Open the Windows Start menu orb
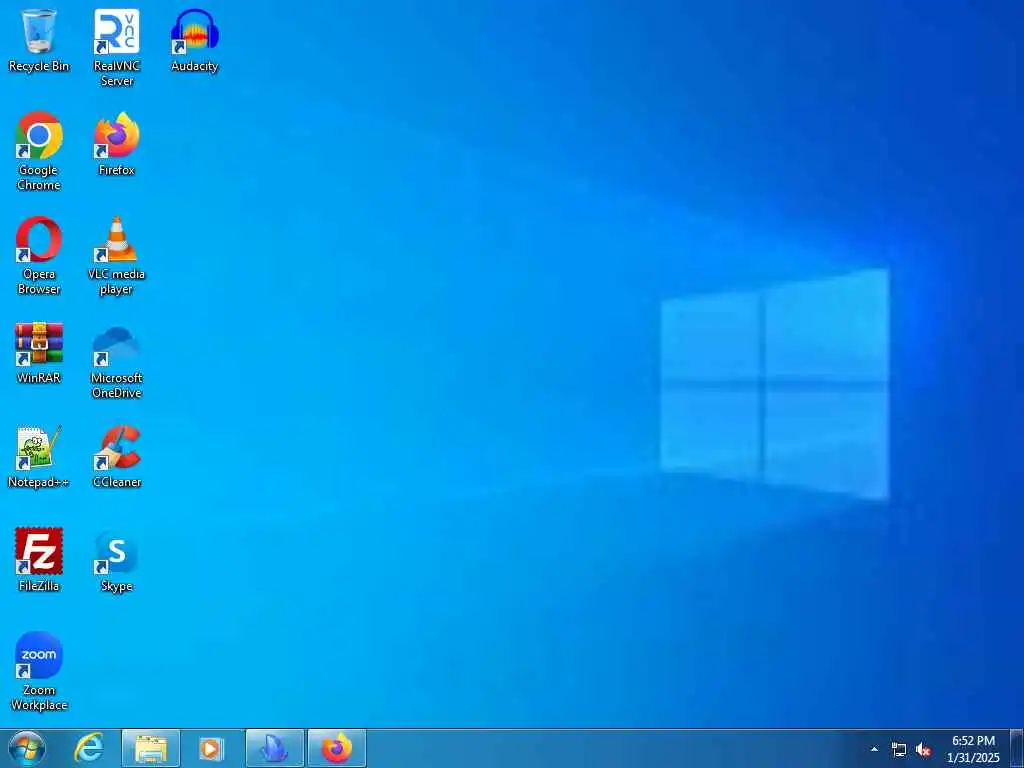1024x768 pixels. 27,748
